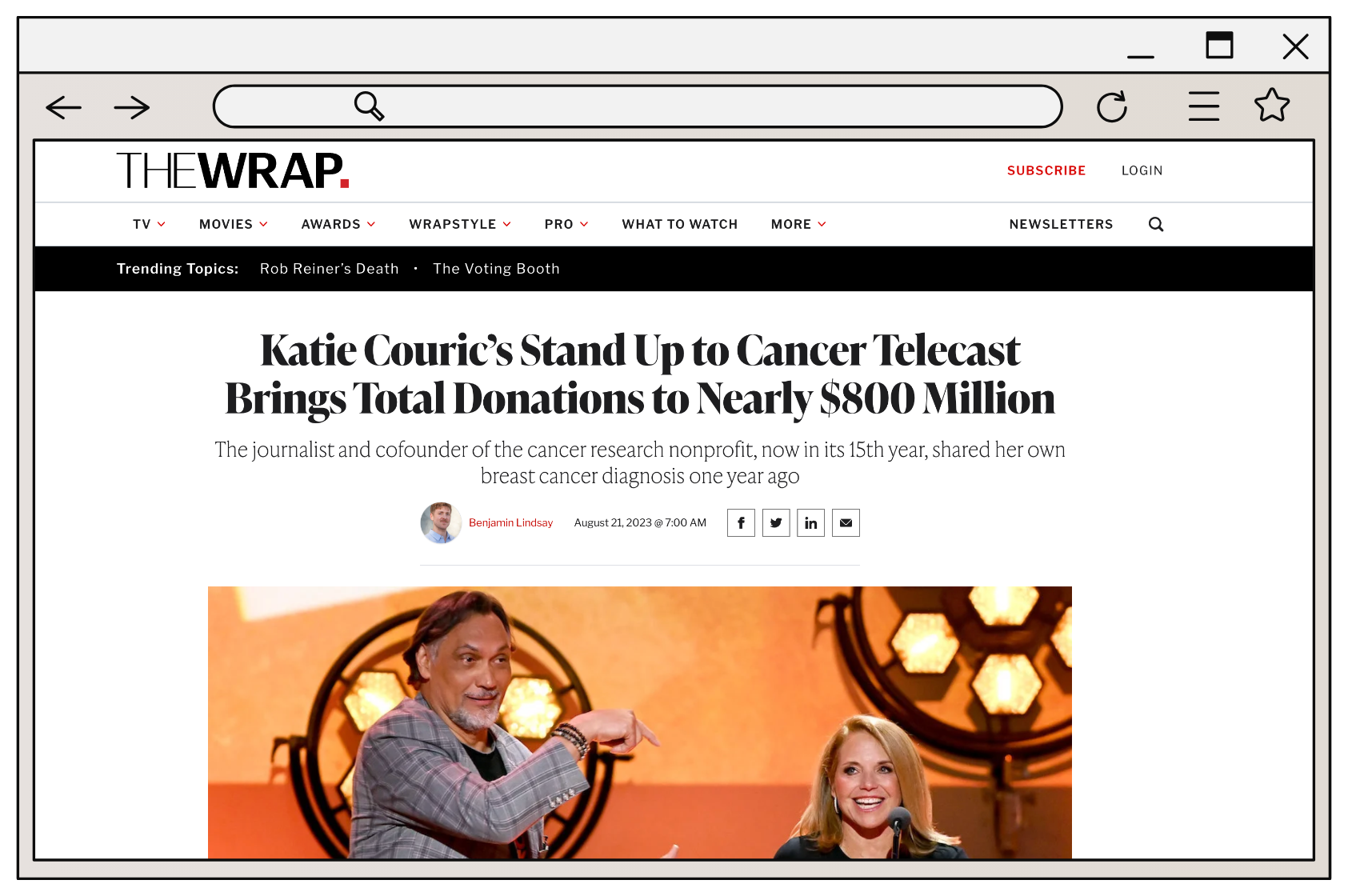Viewport: 1348px width, 896px height.
Task: Open author Benjamin Lindsay's profile photo
Action: point(440,522)
